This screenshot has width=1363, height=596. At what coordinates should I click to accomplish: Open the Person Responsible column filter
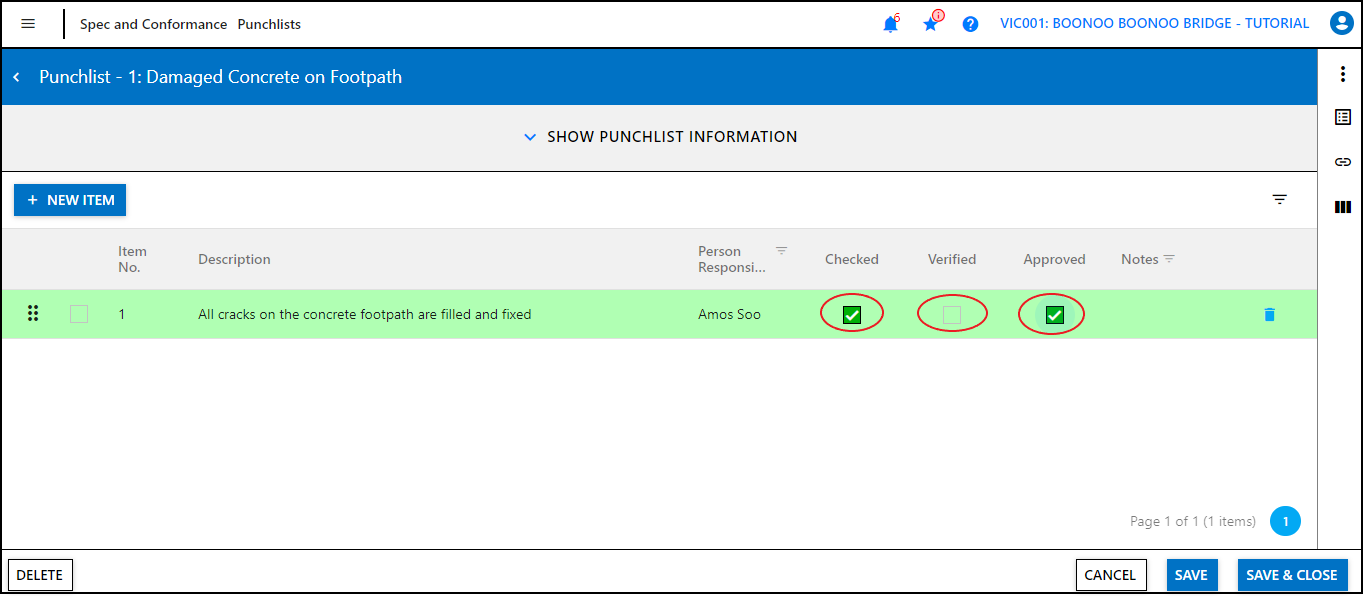(x=782, y=251)
